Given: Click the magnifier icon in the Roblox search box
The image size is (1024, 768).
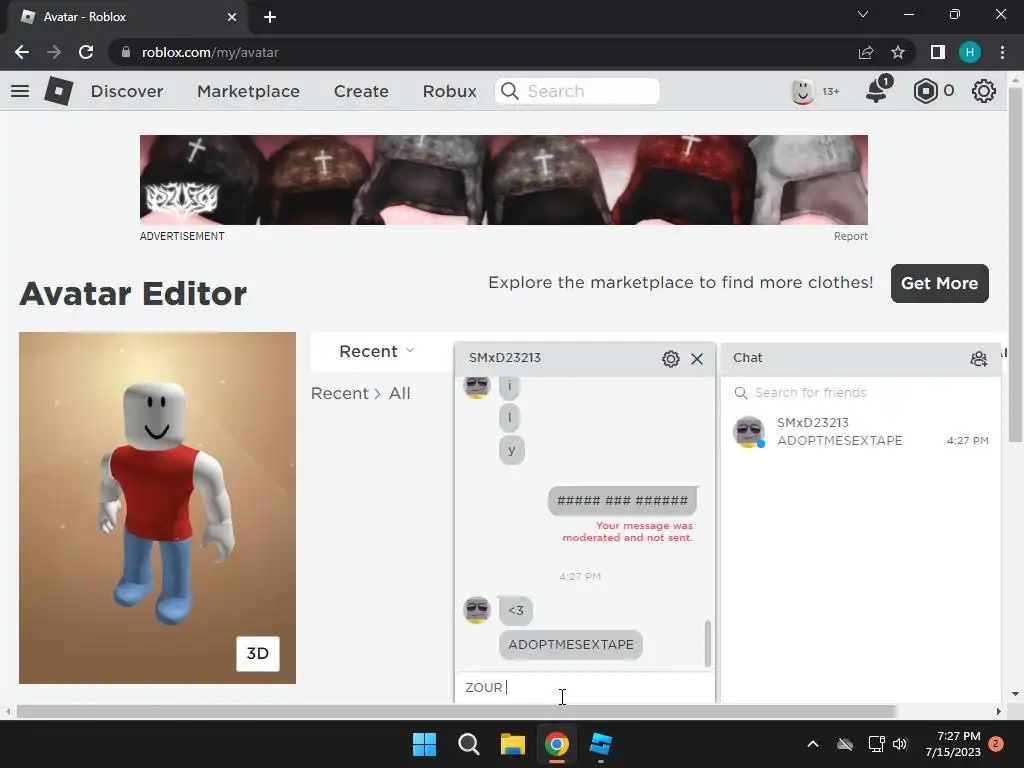Looking at the screenshot, I should click(510, 91).
